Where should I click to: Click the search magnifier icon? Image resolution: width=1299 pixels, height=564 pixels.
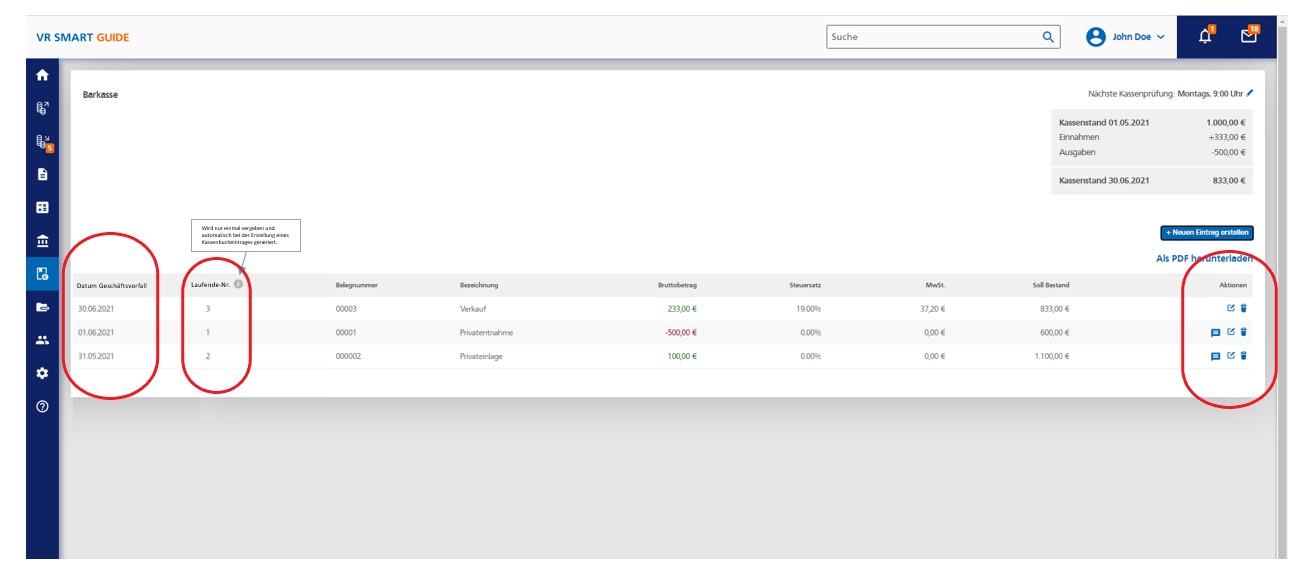coord(1048,37)
